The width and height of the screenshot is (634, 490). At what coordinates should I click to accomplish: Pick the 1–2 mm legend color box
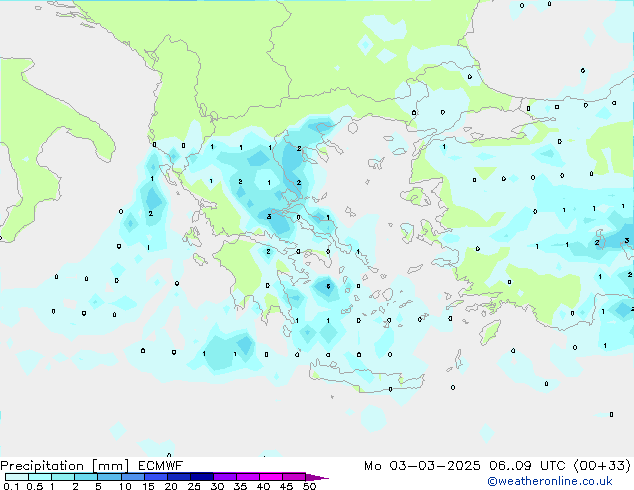coord(63,477)
